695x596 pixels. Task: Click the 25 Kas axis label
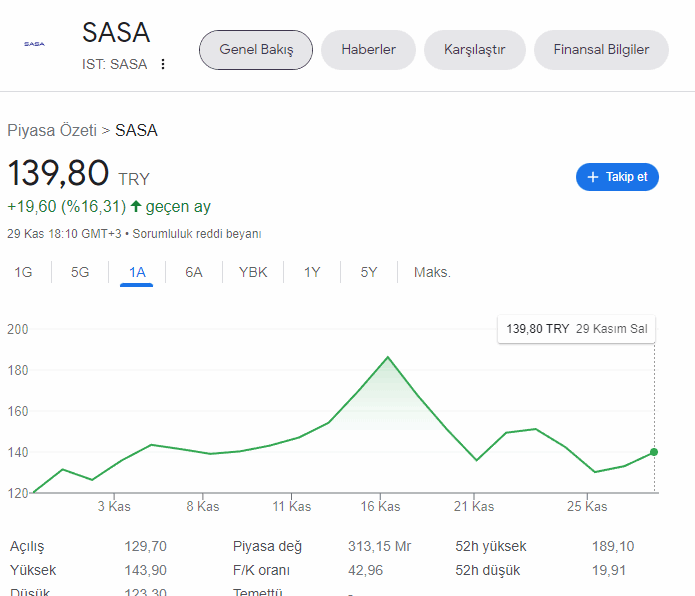(x=587, y=506)
